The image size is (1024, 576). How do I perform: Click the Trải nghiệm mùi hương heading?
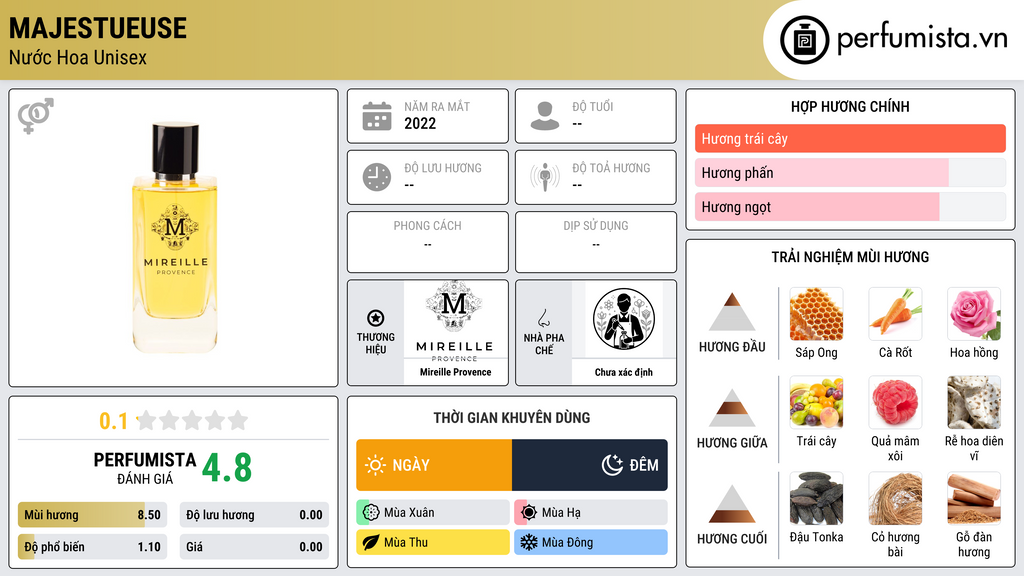pos(850,257)
